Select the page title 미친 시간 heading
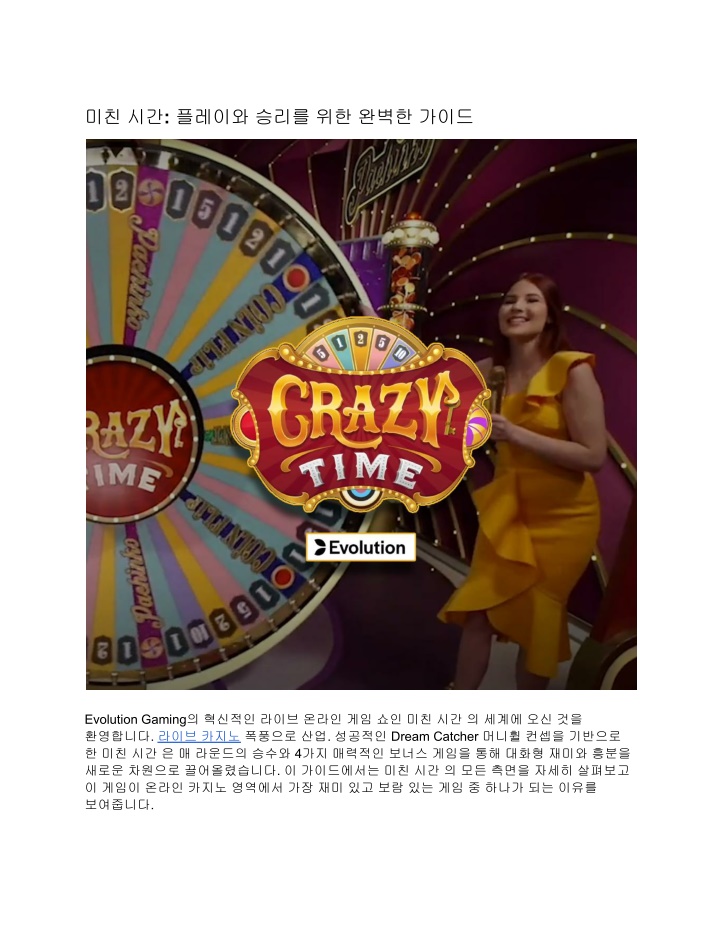 [280, 116]
